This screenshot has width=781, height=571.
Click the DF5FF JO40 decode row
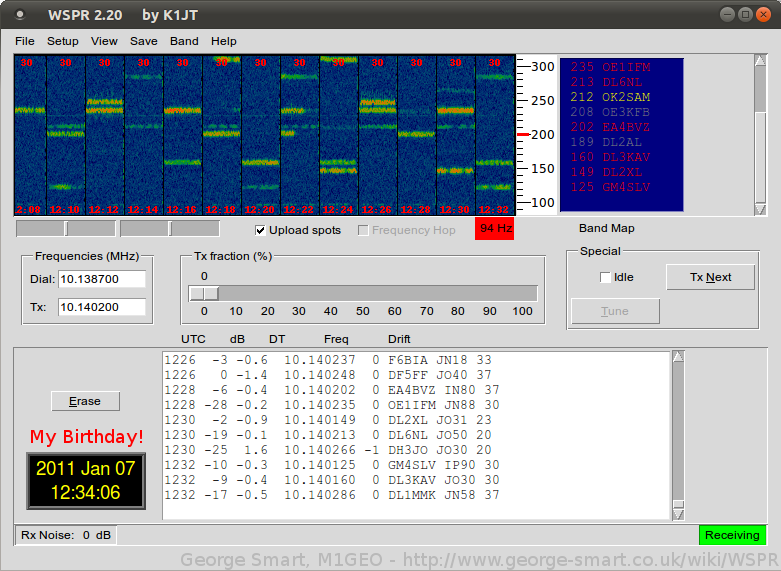pyautogui.click(x=328, y=375)
